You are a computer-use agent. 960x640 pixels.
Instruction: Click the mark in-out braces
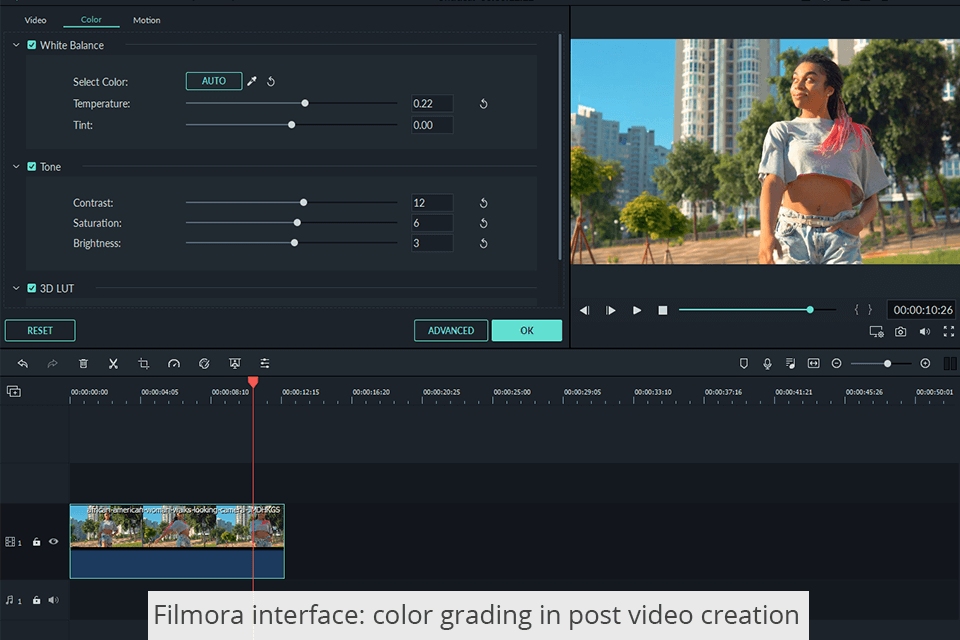863,310
